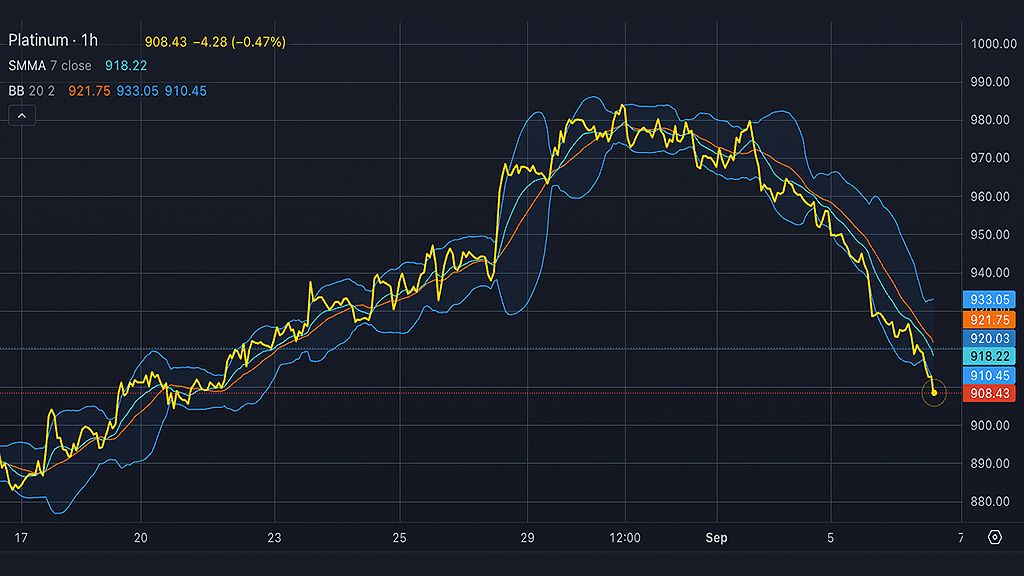Click the BB upper value 933.05 in legend

(x=137, y=91)
